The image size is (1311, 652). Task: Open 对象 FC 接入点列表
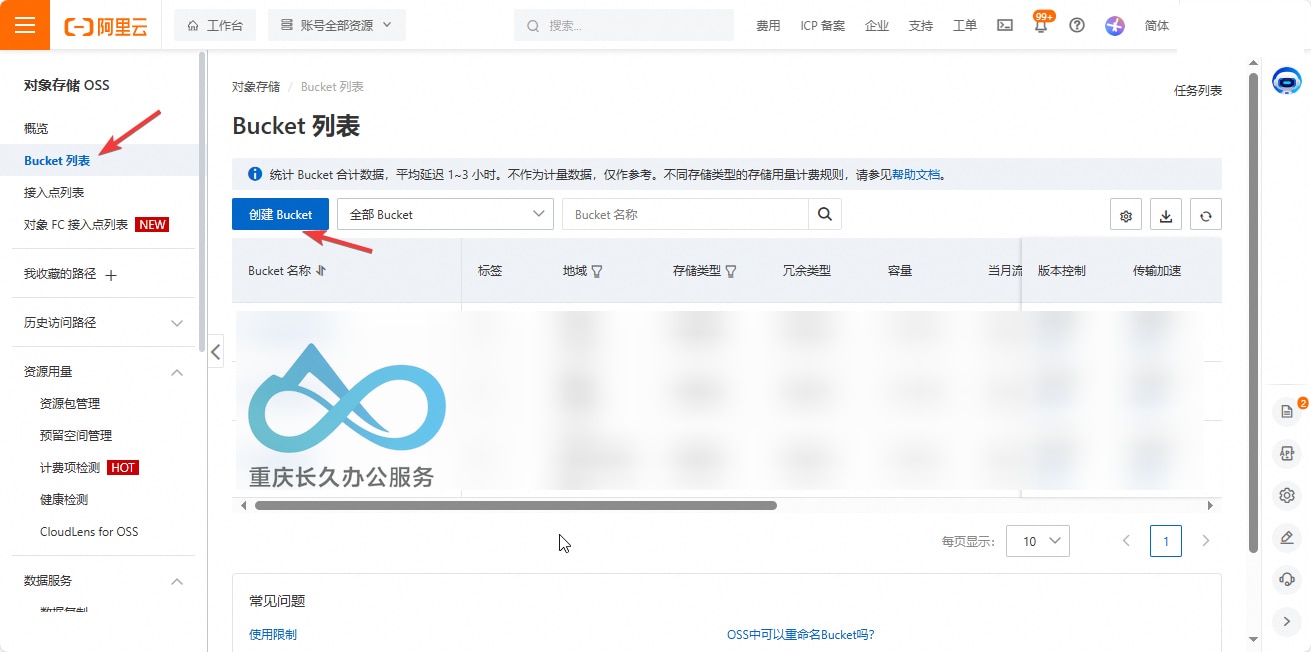76,225
